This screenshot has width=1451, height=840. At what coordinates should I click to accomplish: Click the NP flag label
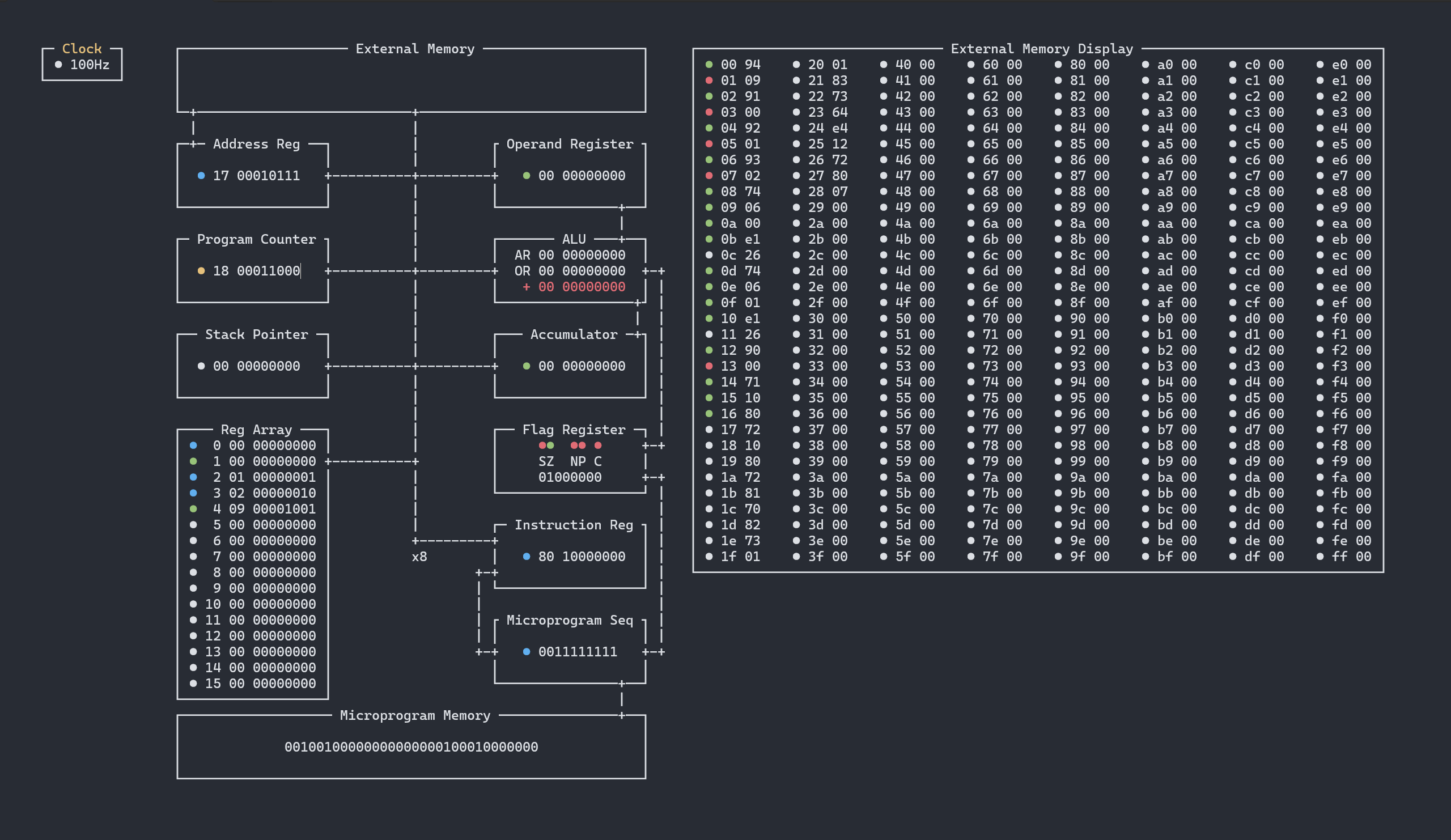[x=578, y=461]
